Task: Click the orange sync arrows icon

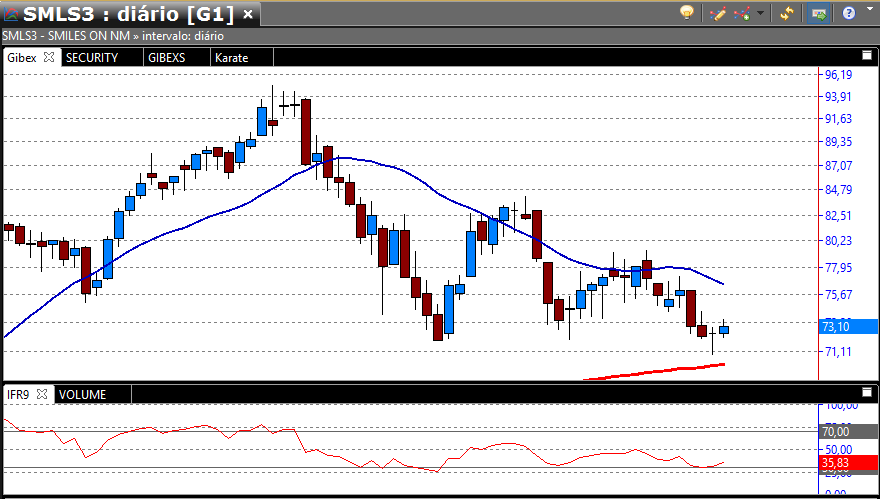Action: 787,13
